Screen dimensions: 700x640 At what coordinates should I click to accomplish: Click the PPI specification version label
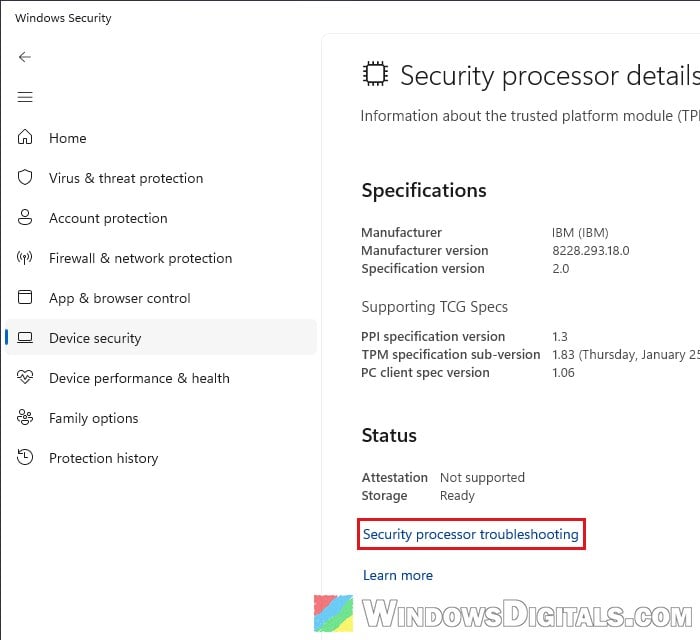pyautogui.click(x=433, y=337)
